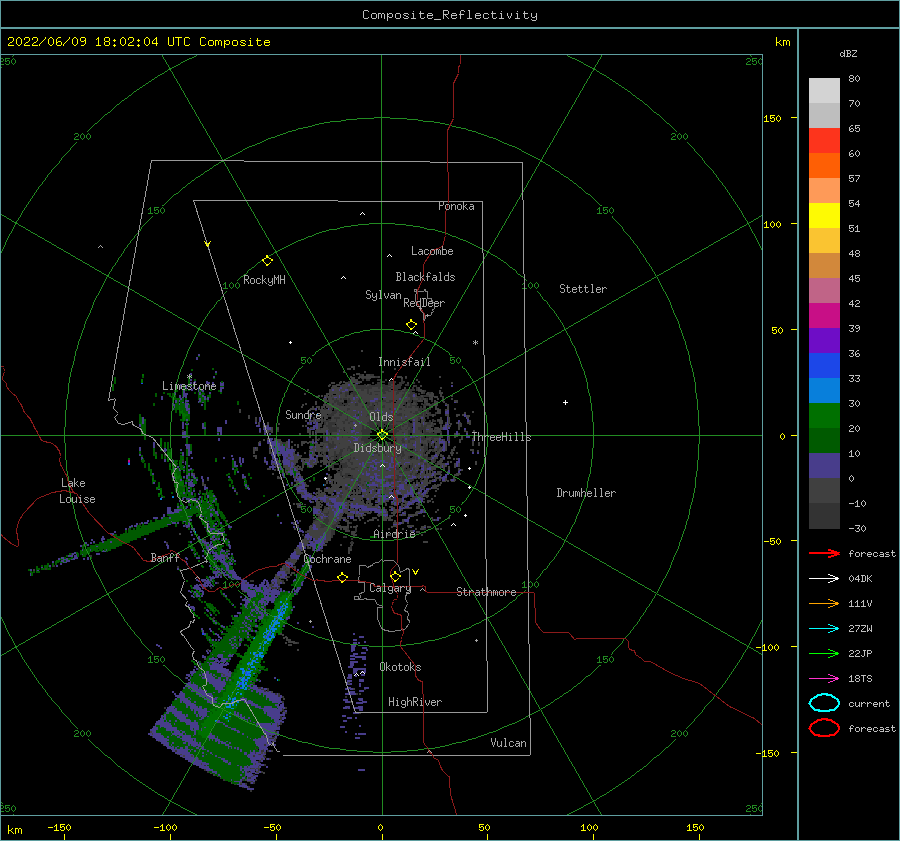The height and width of the screenshot is (841, 900).
Task: Click the Didsbury city label
Action: click(x=377, y=448)
